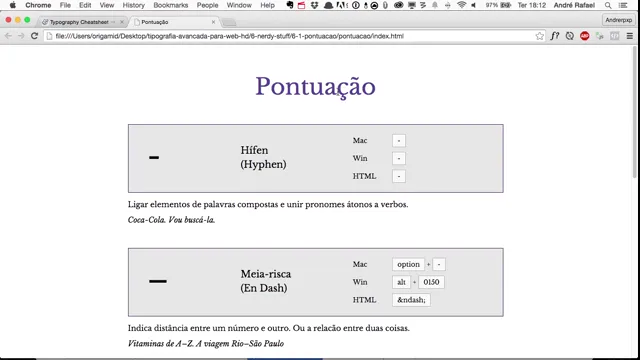Click the page vertical scrollbar

point(635,112)
